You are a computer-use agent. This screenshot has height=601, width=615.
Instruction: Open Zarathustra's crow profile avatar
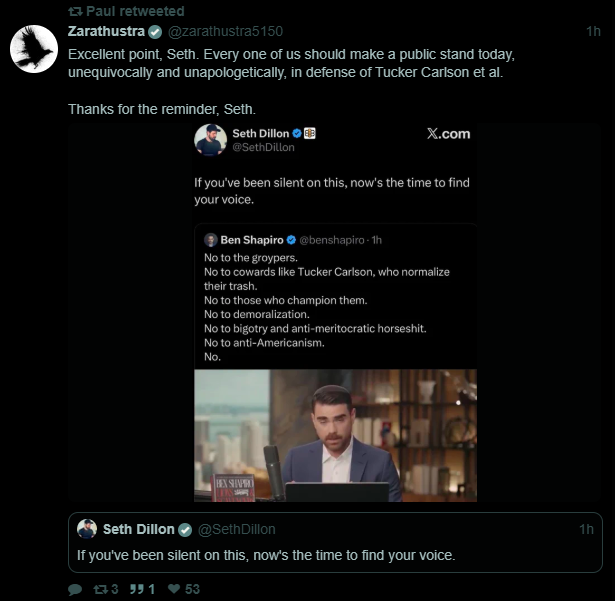(x=34, y=47)
